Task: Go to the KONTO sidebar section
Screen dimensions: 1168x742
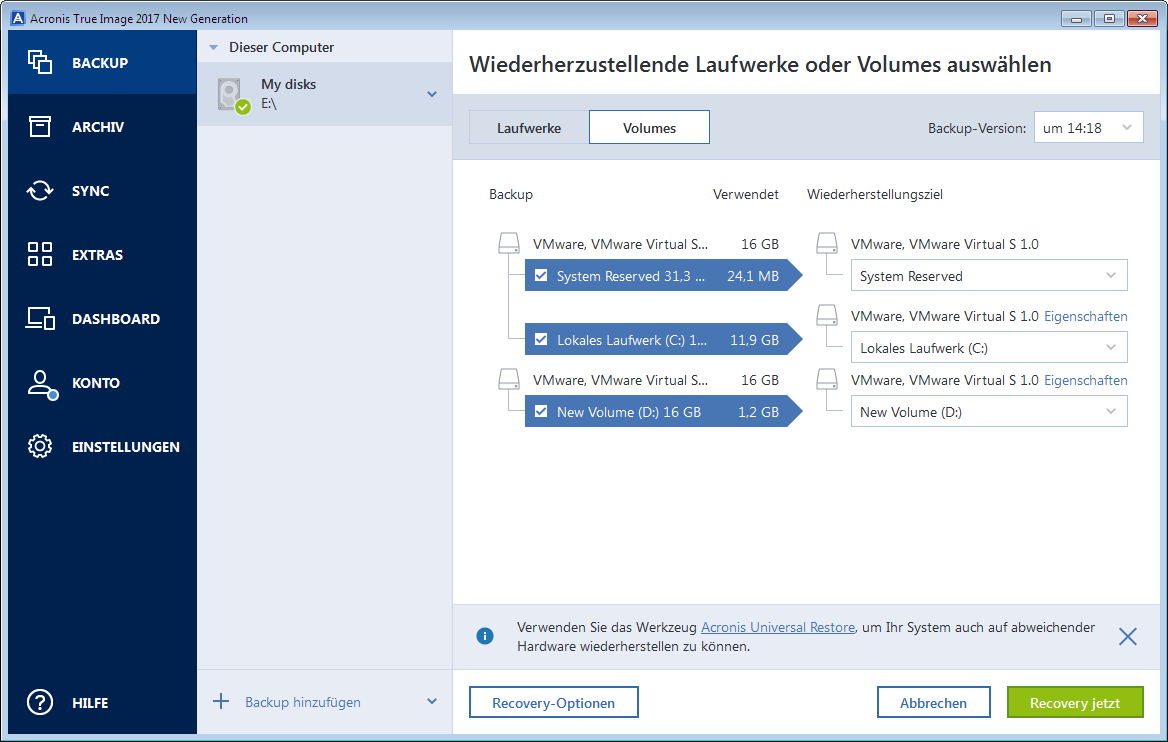Action: [103, 383]
